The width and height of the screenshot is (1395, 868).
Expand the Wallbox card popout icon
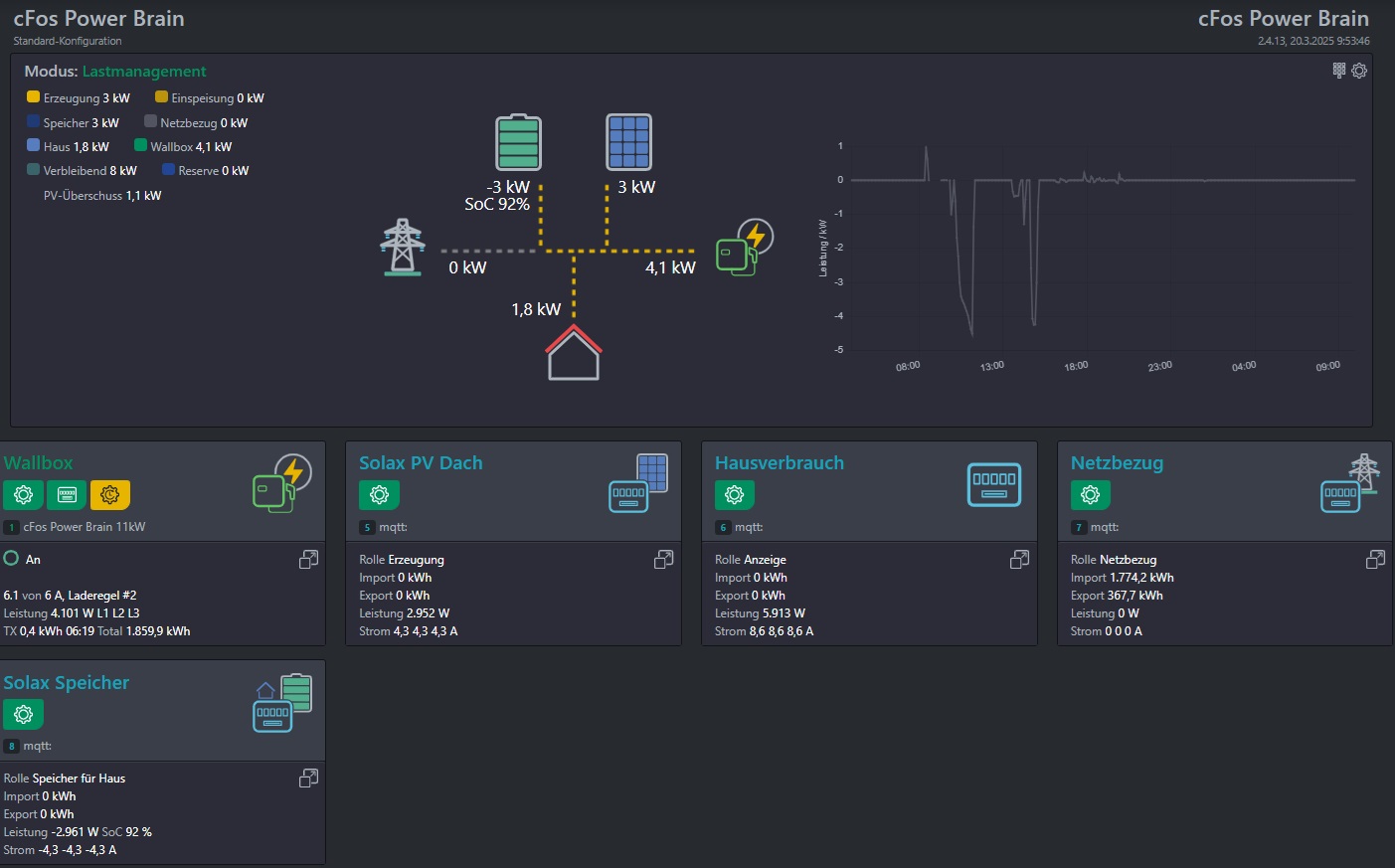coord(309,560)
